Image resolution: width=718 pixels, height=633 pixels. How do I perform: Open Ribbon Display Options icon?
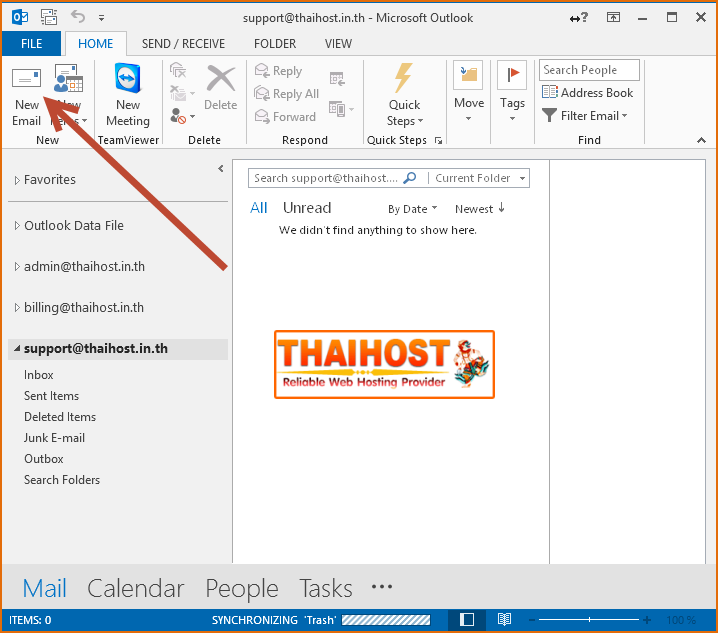[x=613, y=17]
